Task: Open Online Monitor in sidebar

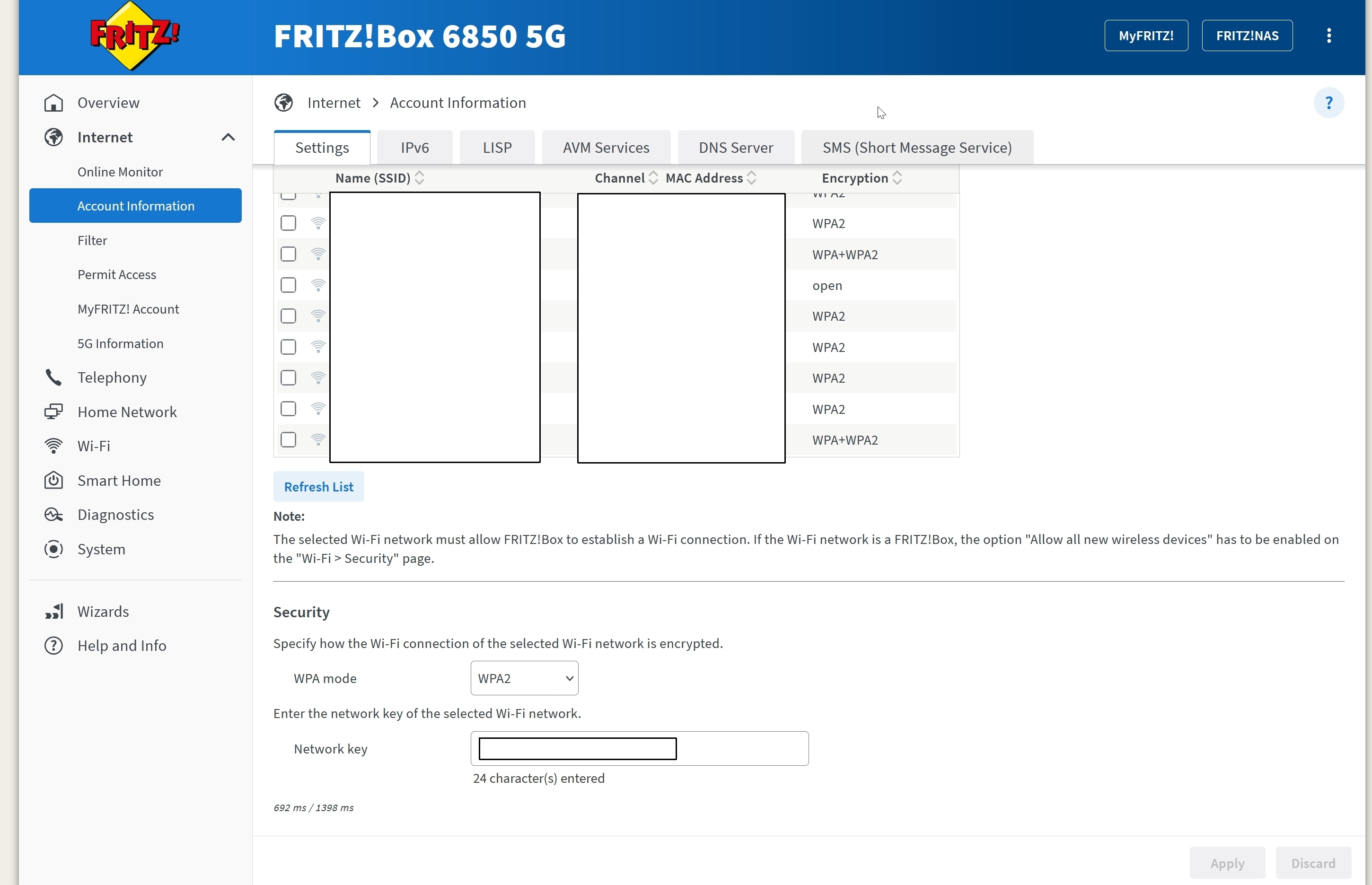Action: click(120, 172)
